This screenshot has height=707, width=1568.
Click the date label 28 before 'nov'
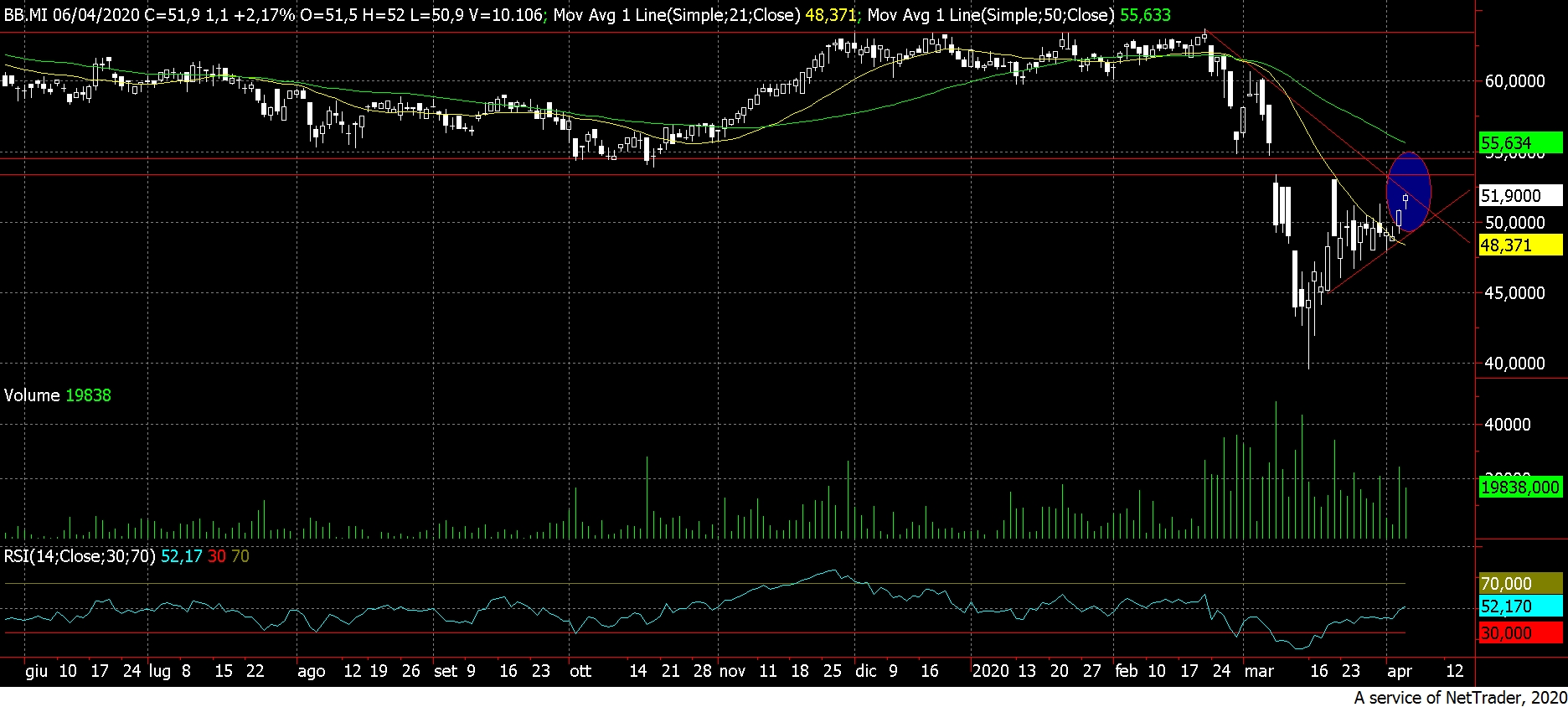pos(703,671)
